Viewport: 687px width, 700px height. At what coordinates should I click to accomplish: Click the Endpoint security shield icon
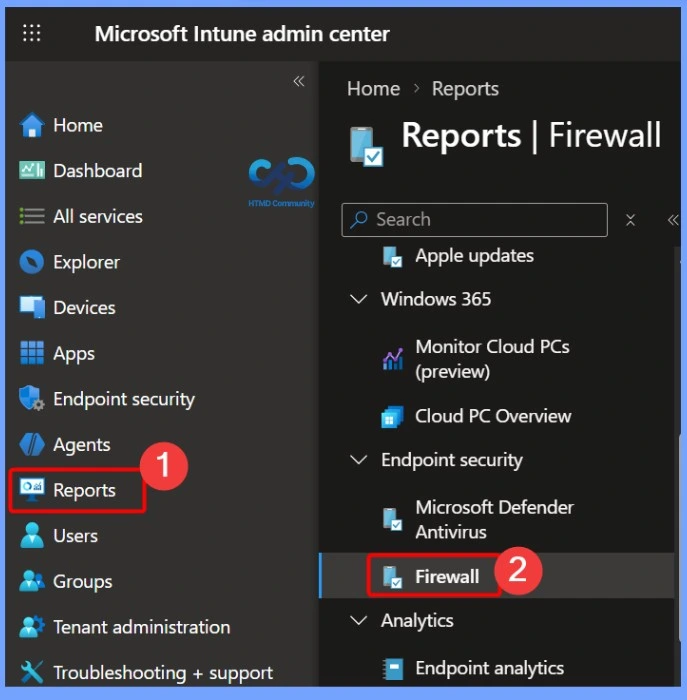[x=32, y=398]
